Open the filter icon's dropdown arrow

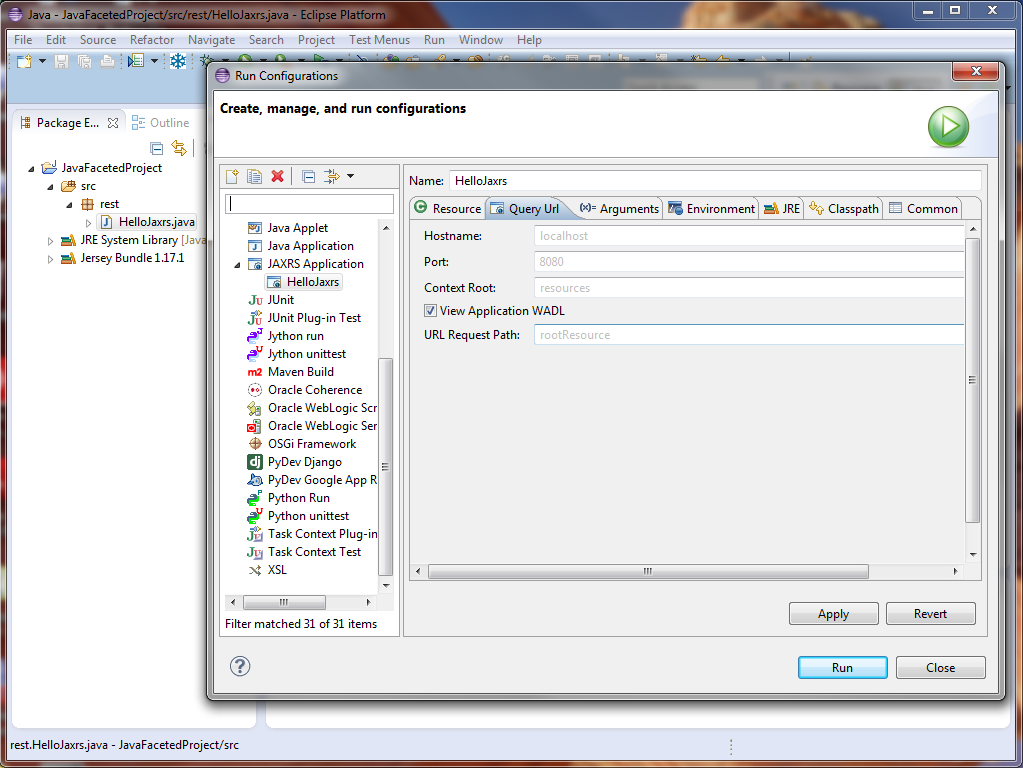point(350,176)
